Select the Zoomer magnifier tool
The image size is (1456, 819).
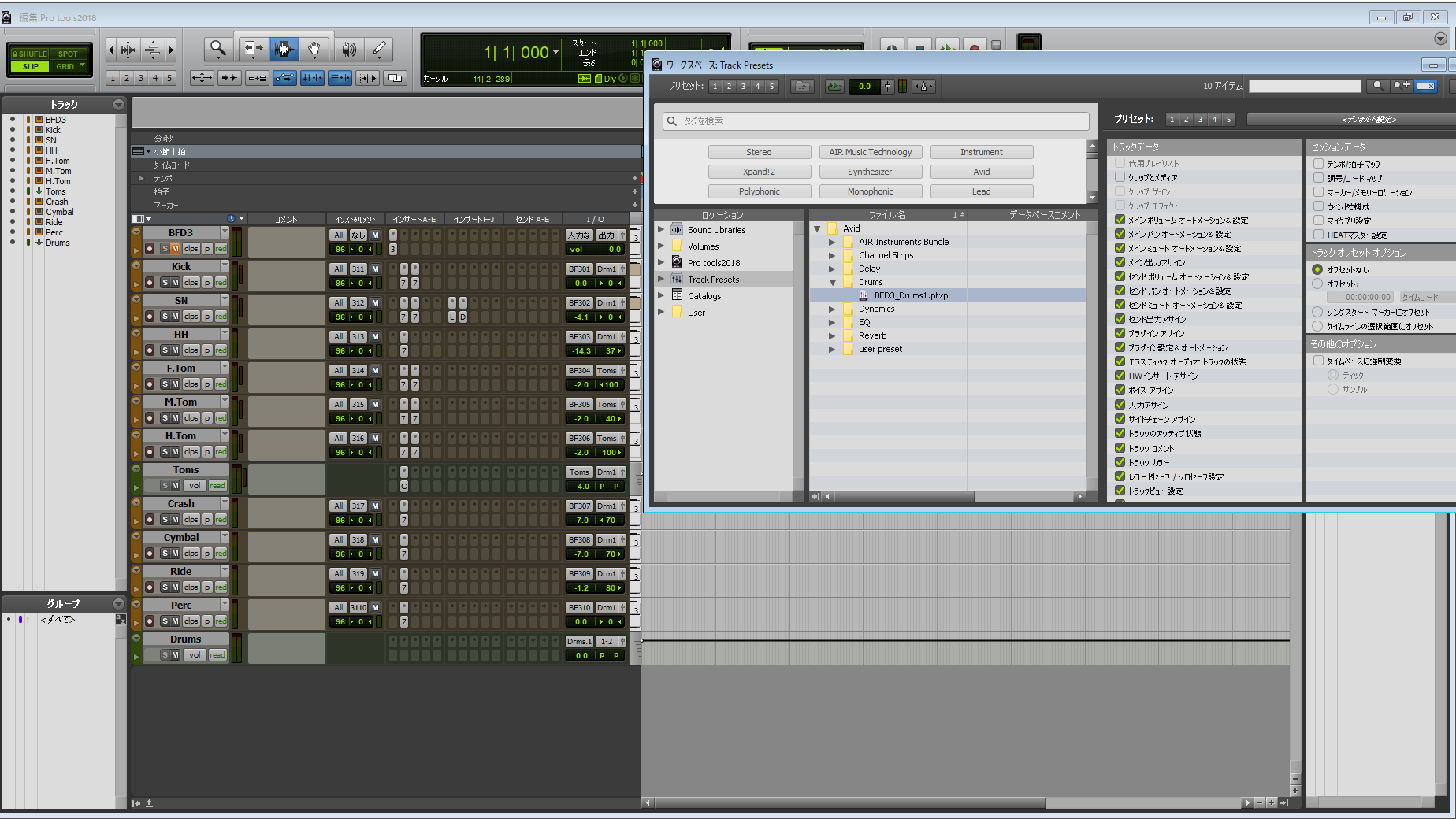218,50
